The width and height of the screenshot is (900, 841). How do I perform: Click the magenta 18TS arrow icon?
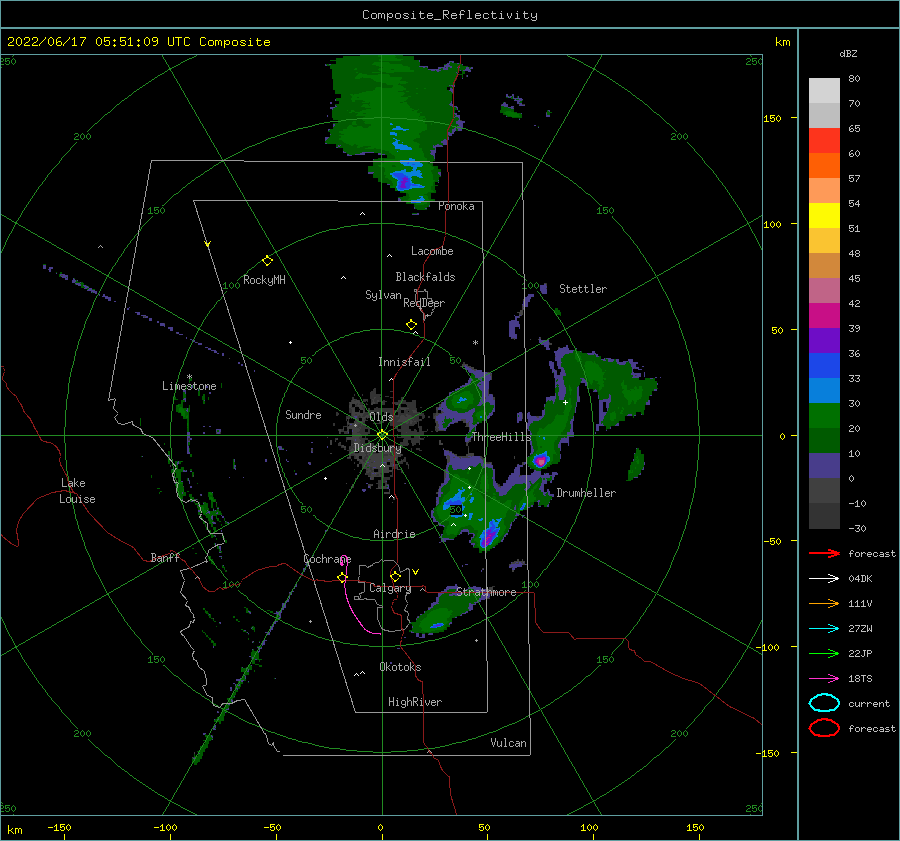click(x=824, y=679)
